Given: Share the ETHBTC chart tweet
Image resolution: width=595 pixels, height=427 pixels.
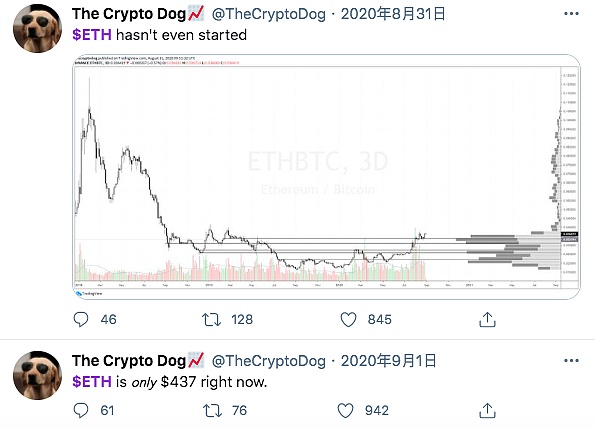Looking at the screenshot, I should pos(487,319).
